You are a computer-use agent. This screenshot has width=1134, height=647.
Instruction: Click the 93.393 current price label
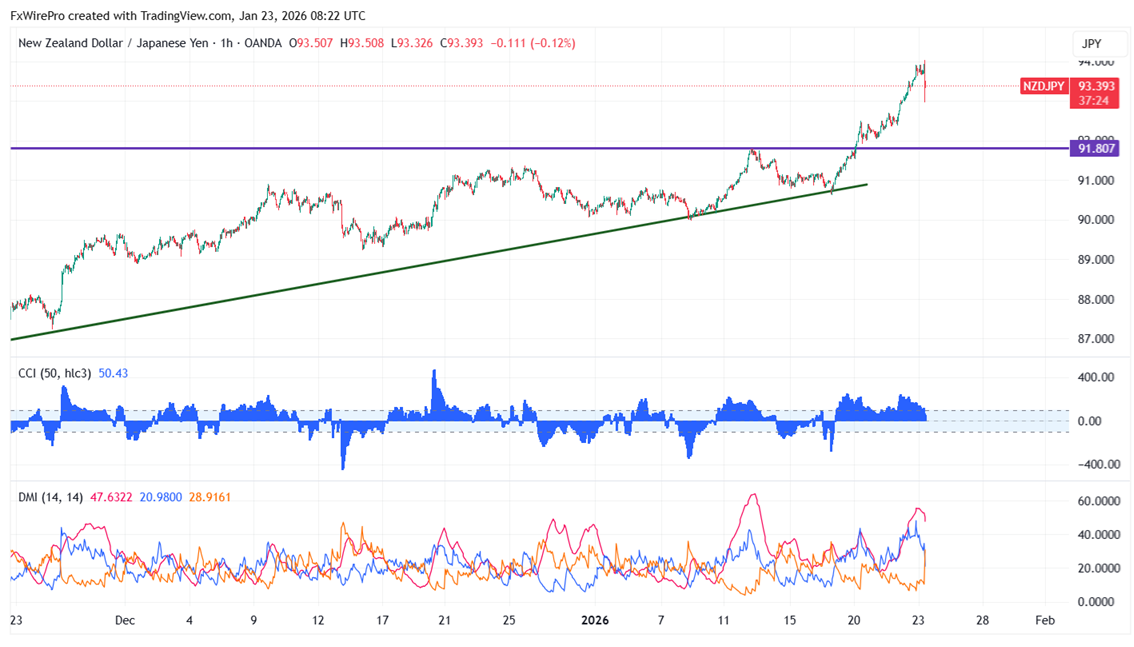[x=1095, y=86]
